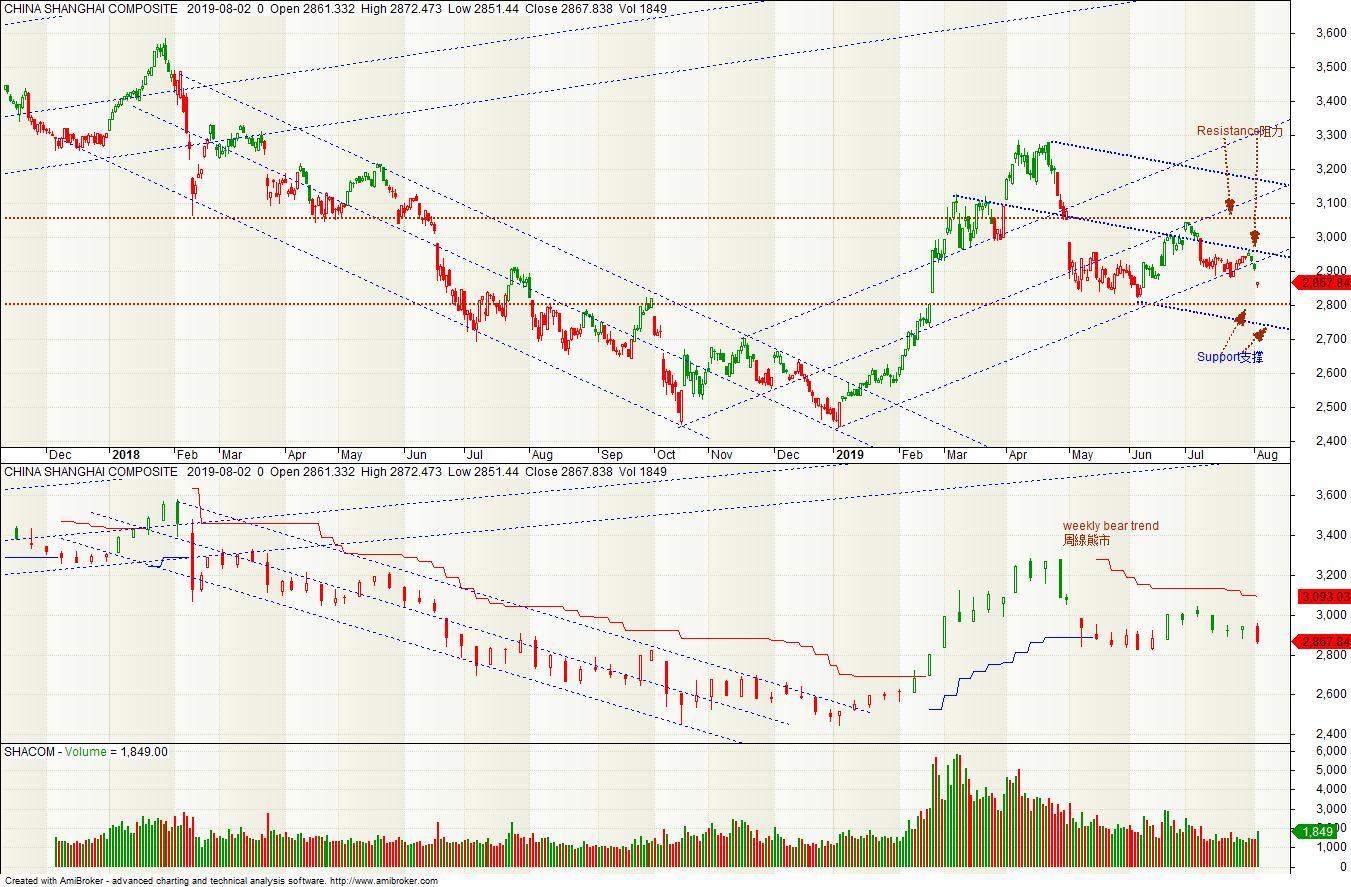Click the '周線熊市' annotation text
The height and width of the screenshot is (887, 1351).
1085,541
